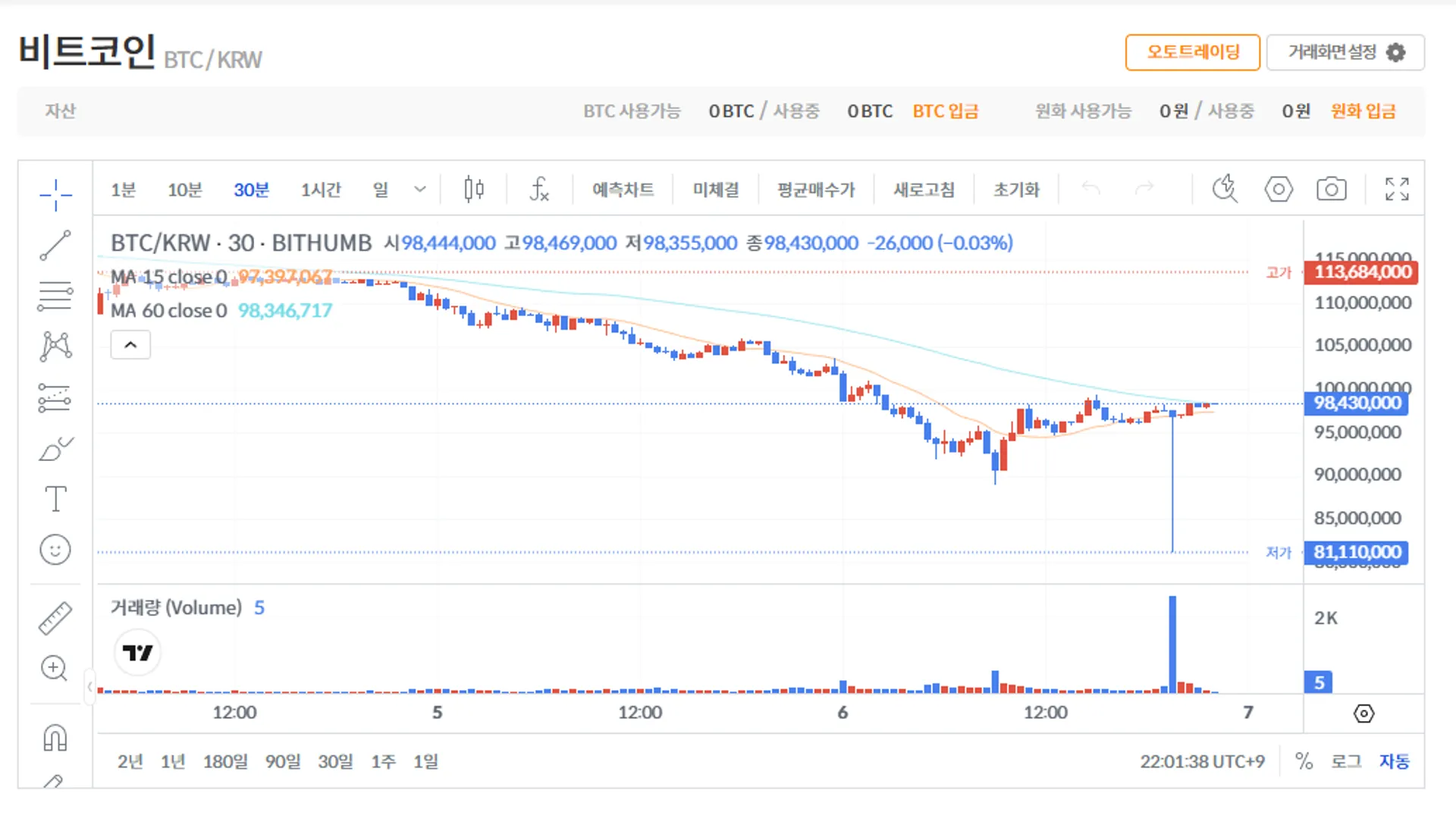Enter fullscreen chart mode

[1397, 190]
